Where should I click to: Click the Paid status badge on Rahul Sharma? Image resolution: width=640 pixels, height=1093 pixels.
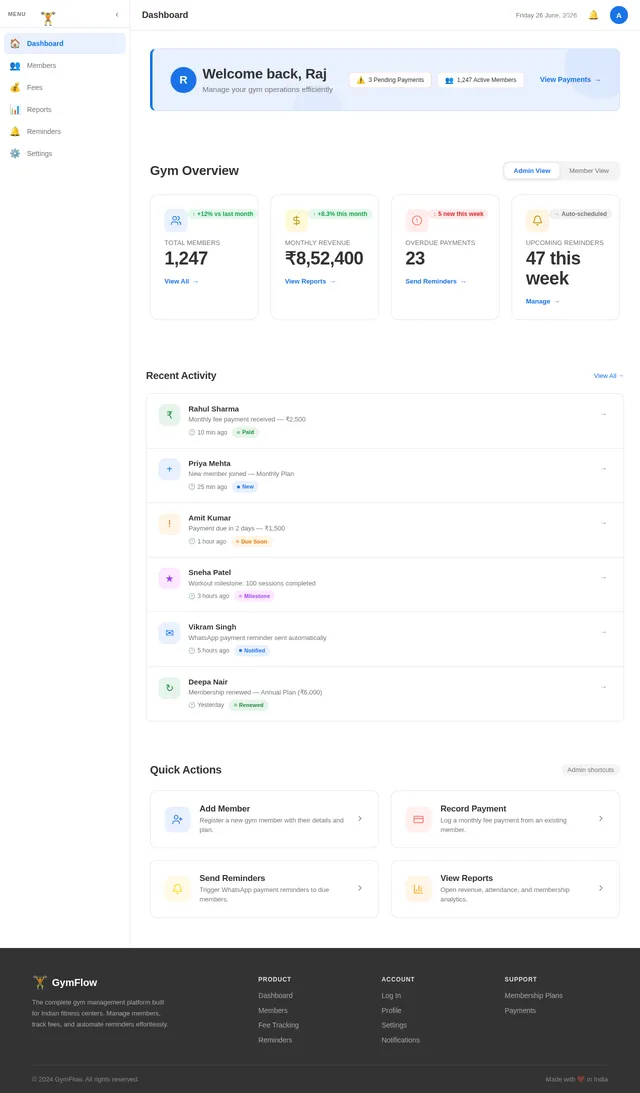245,432
